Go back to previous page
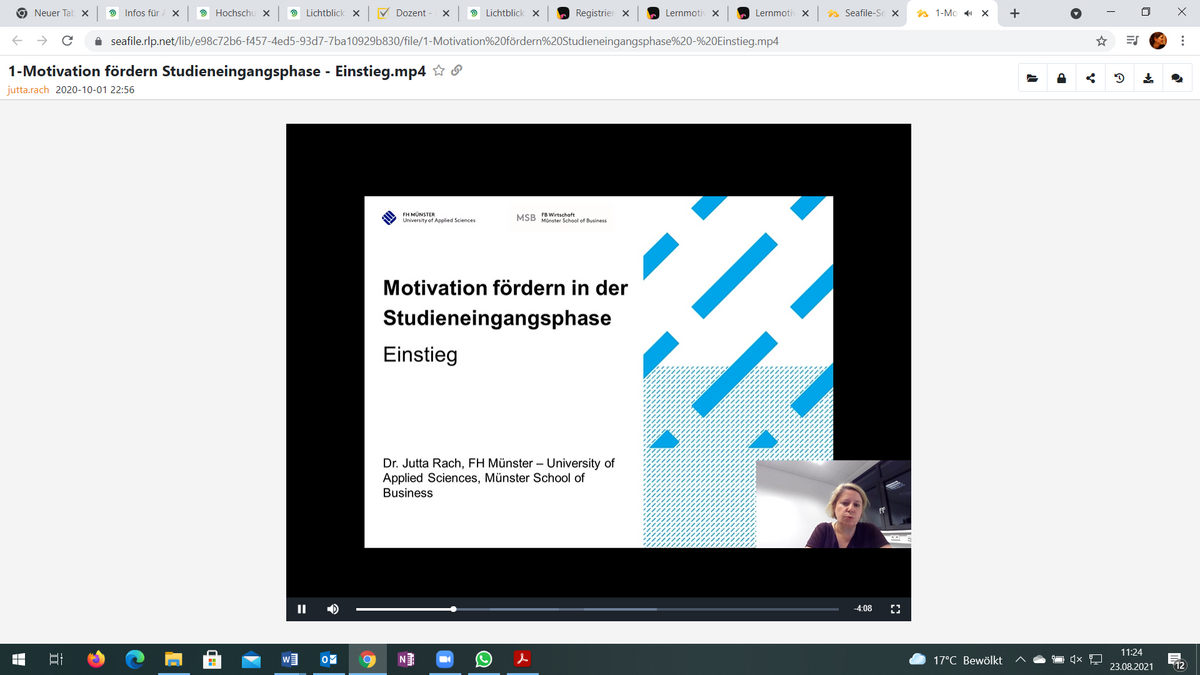This screenshot has height=675, width=1200. coord(17,42)
